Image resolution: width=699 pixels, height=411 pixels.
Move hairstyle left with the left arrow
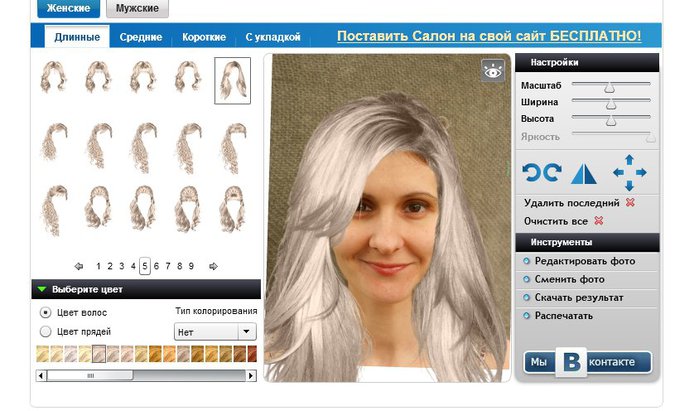pyautogui.click(x=618, y=173)
